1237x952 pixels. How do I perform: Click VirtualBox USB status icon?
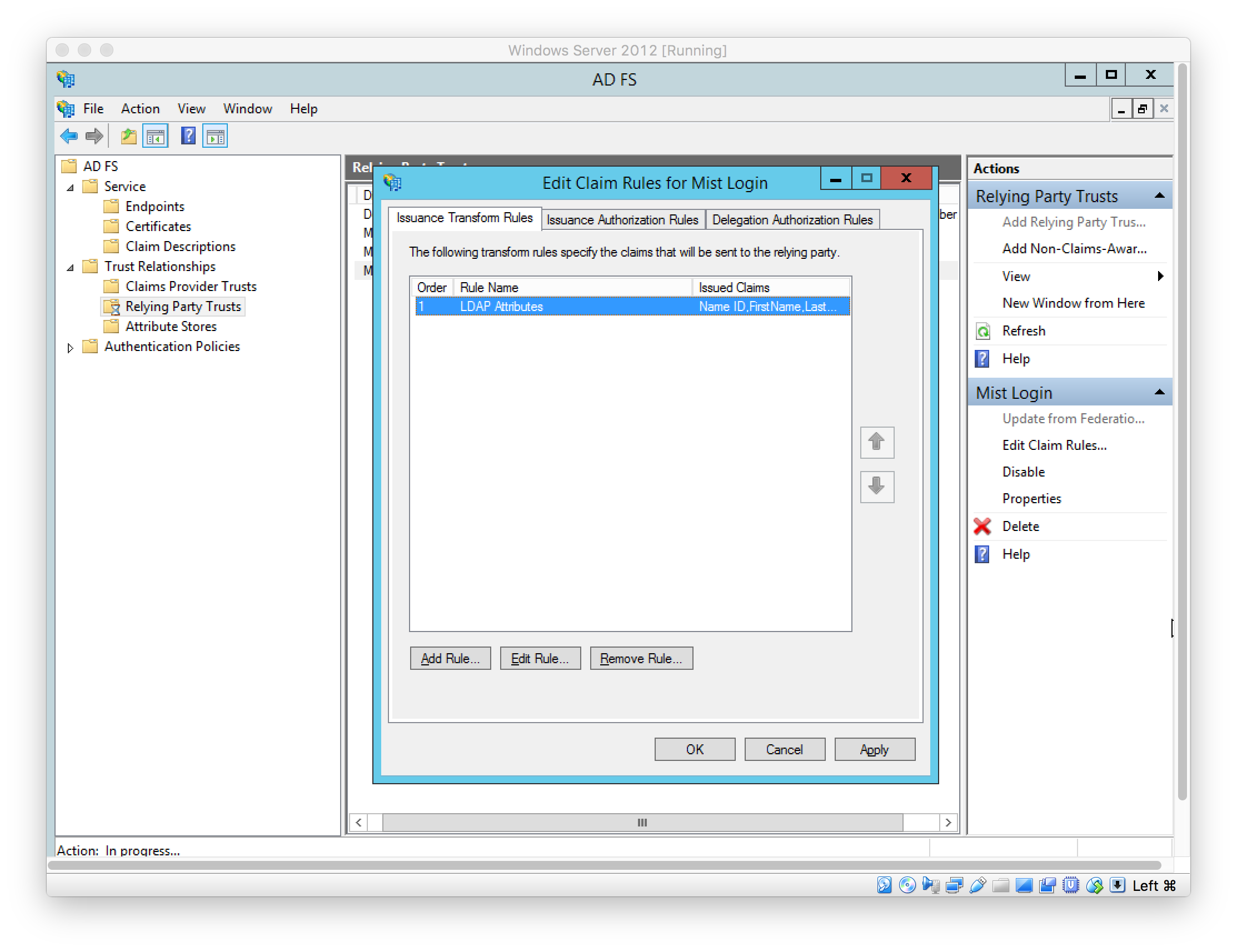[977, 885]
